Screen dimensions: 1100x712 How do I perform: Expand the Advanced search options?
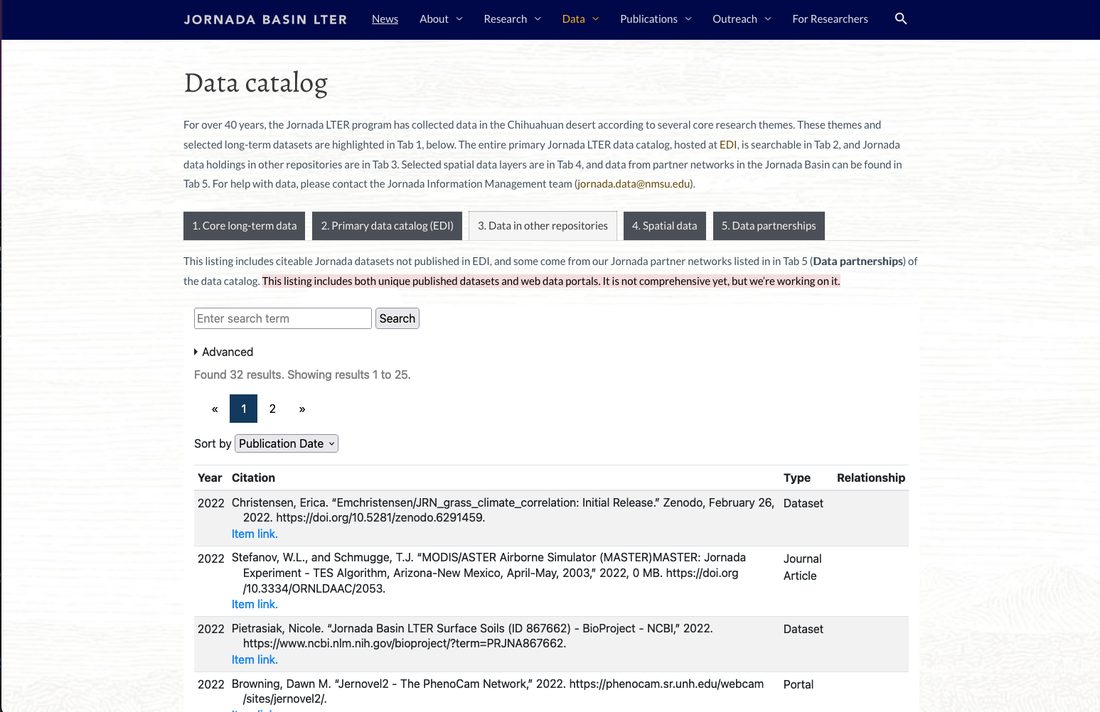tap(224, 352)
